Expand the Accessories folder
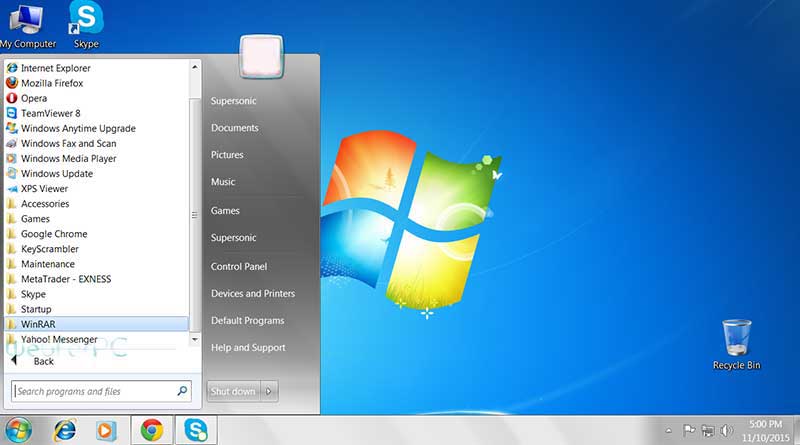Screen dimensions: 800x445 44,203
